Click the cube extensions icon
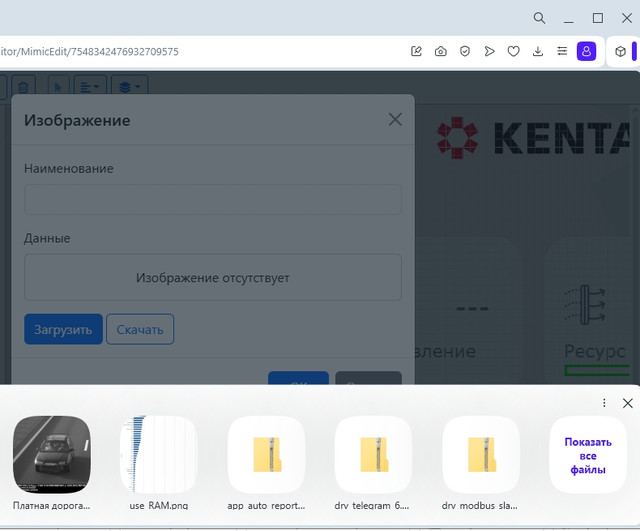 (620, 51)
